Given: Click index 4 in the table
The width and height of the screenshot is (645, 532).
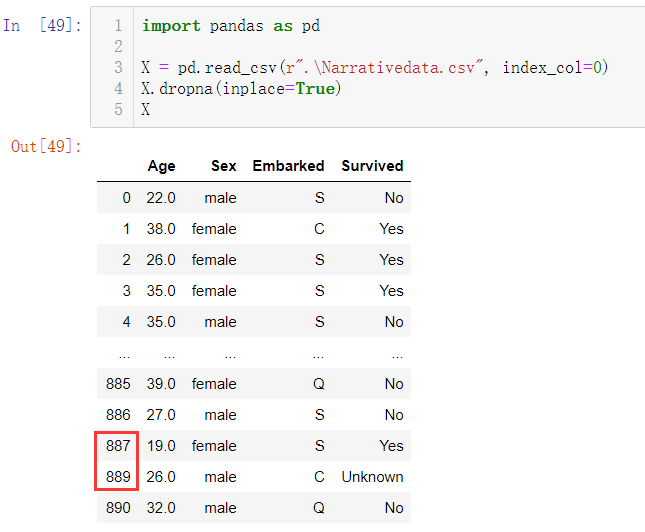Looking at the screenshot, I should coord(126,322).
